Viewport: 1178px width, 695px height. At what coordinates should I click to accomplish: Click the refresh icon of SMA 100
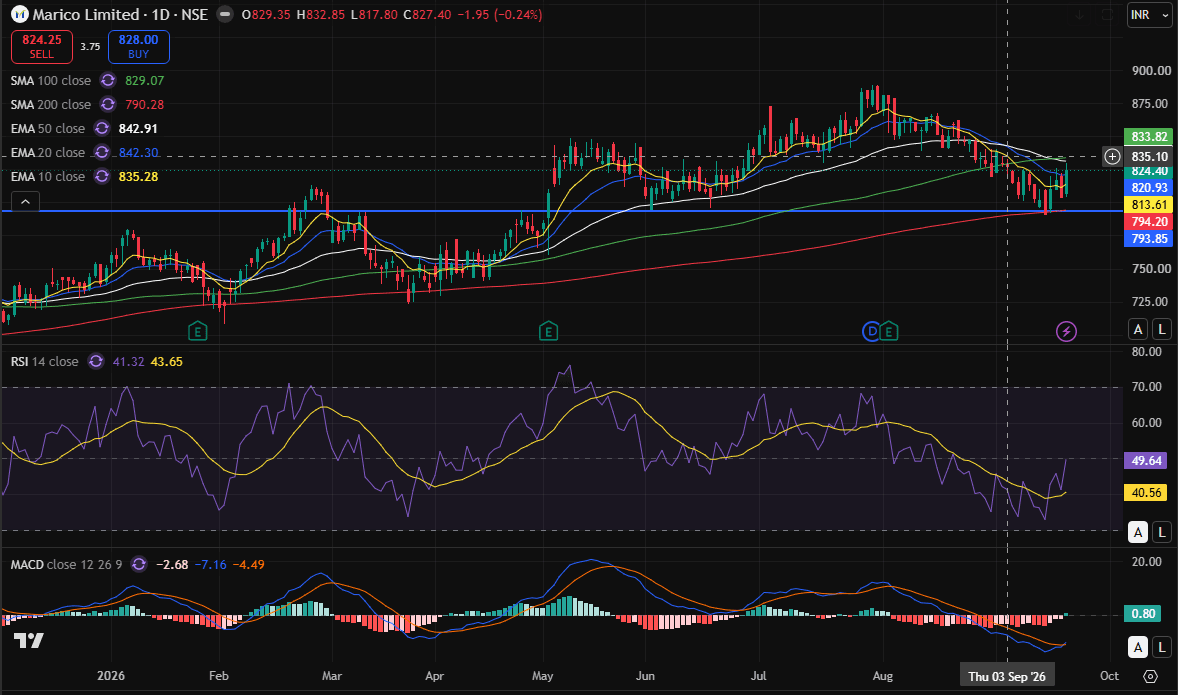tap(108, 80)
